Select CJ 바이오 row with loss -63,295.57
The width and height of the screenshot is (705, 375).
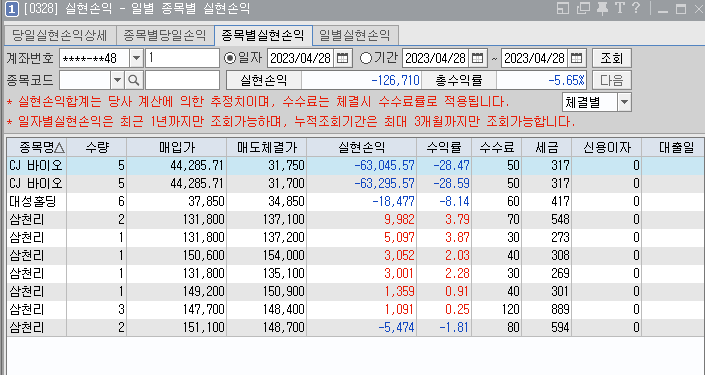[356, 183]
